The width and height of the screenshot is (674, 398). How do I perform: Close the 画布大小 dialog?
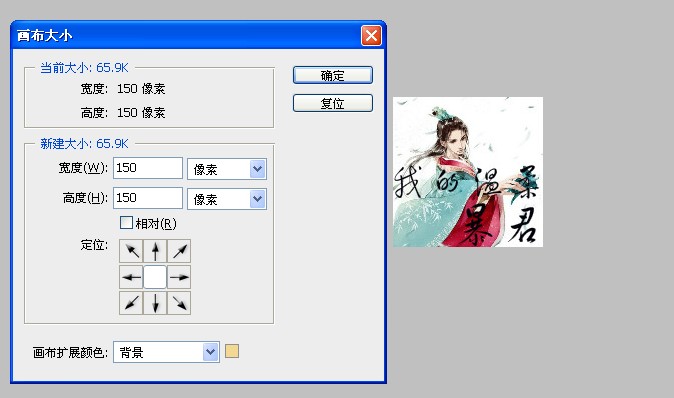371,35
